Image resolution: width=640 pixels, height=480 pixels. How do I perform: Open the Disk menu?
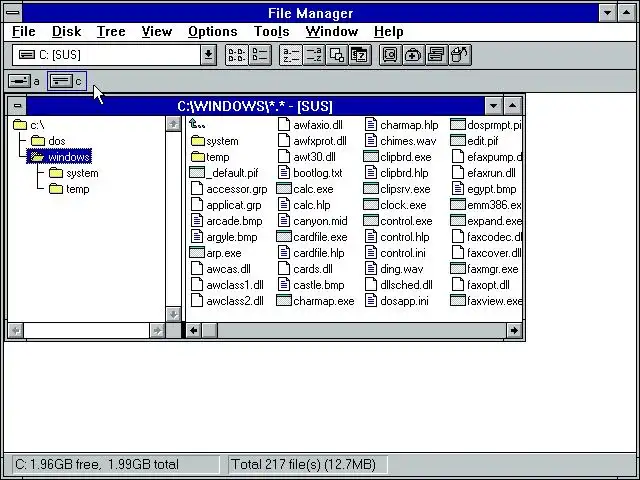[x=67, y=31]
